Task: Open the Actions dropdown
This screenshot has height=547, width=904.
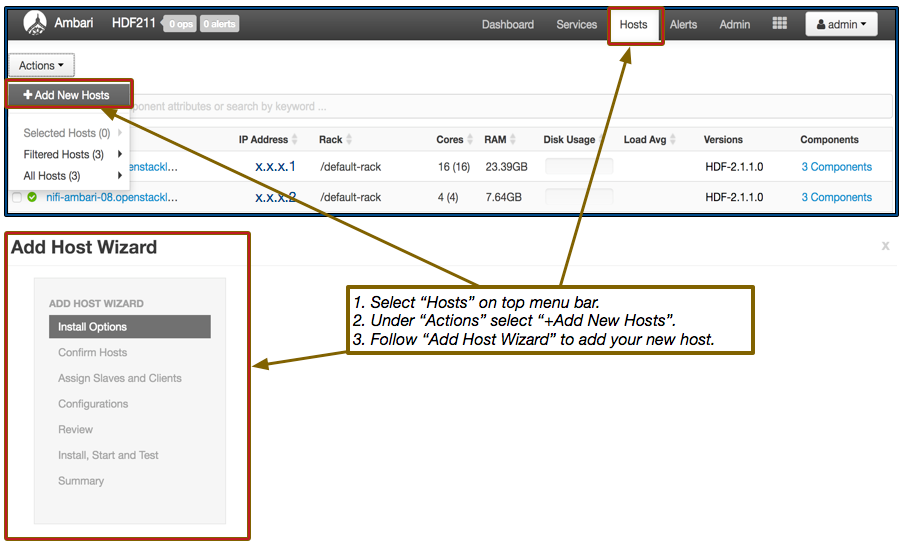Action: tap(42, 66)
